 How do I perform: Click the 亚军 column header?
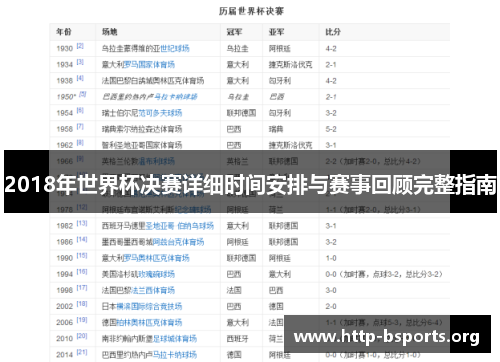(x=277, y=32)
